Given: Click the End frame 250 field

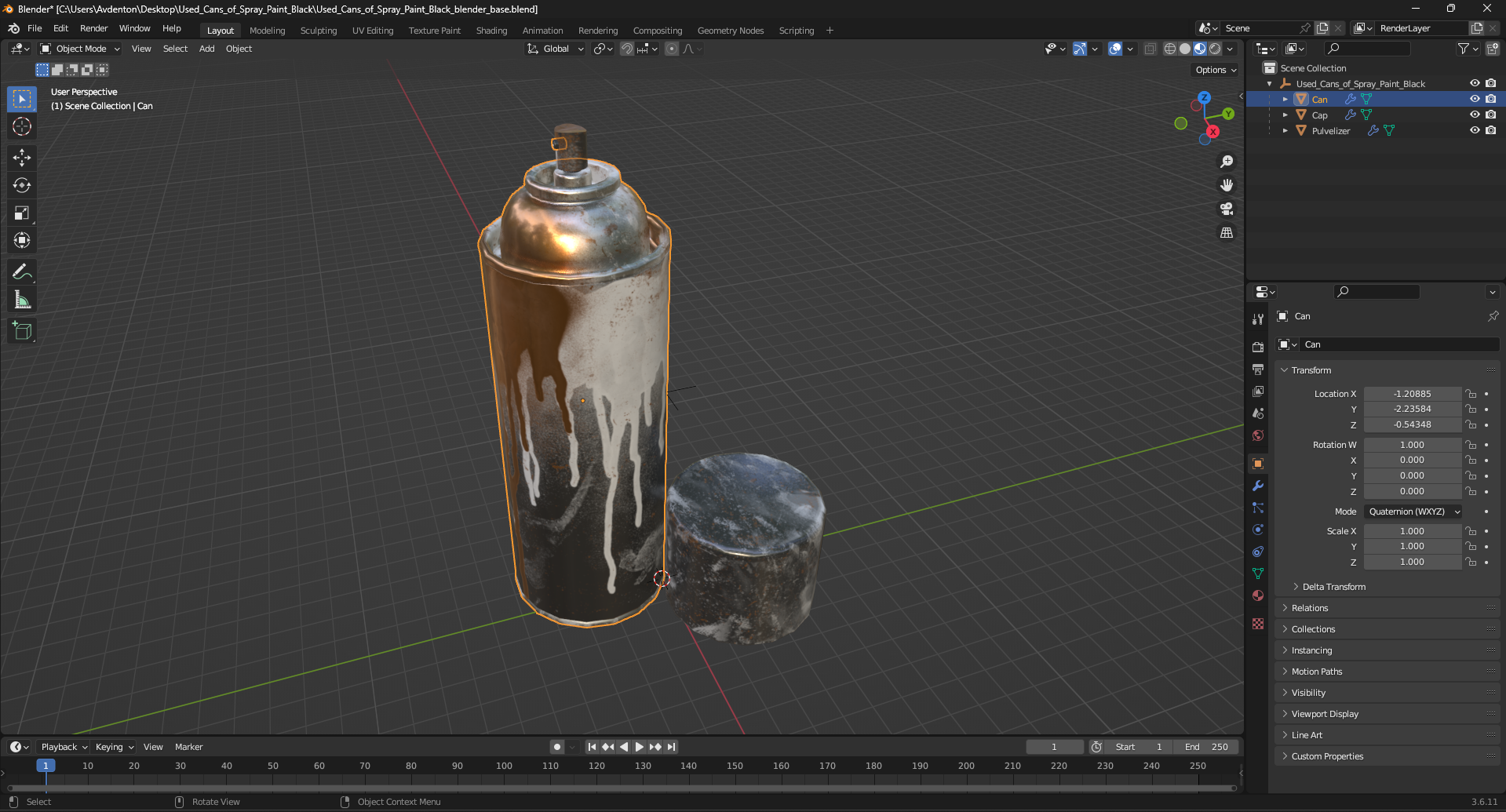Looking at the screenshot, I should [1207, 747].
